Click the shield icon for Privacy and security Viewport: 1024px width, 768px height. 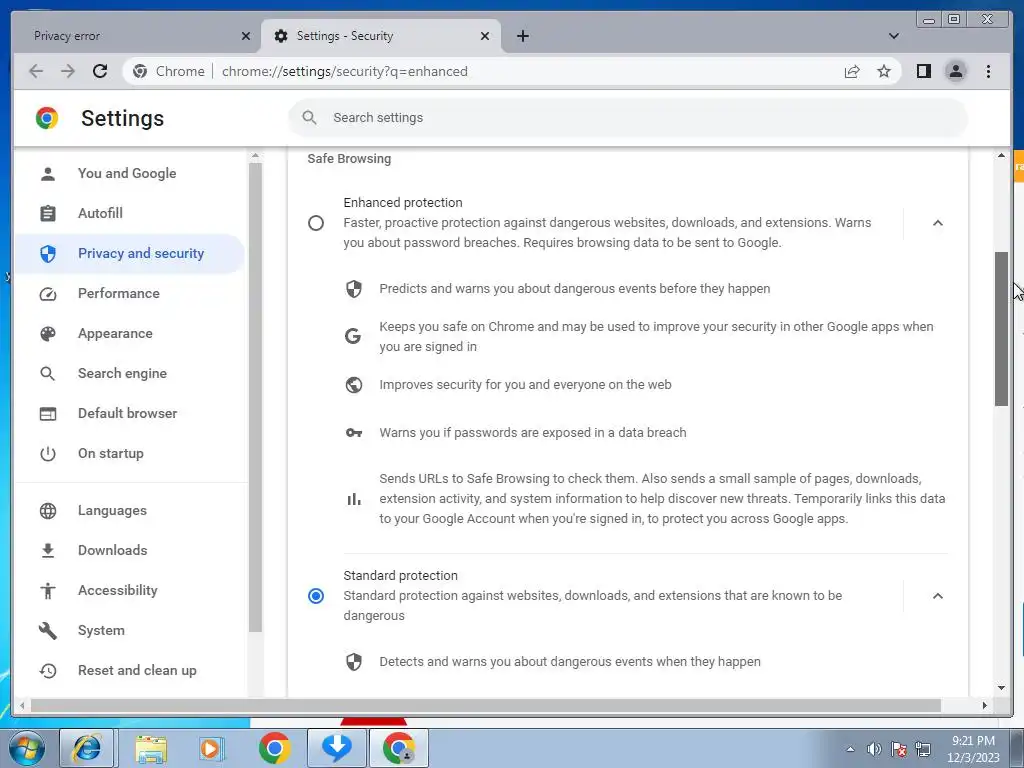tap(48, 253)
